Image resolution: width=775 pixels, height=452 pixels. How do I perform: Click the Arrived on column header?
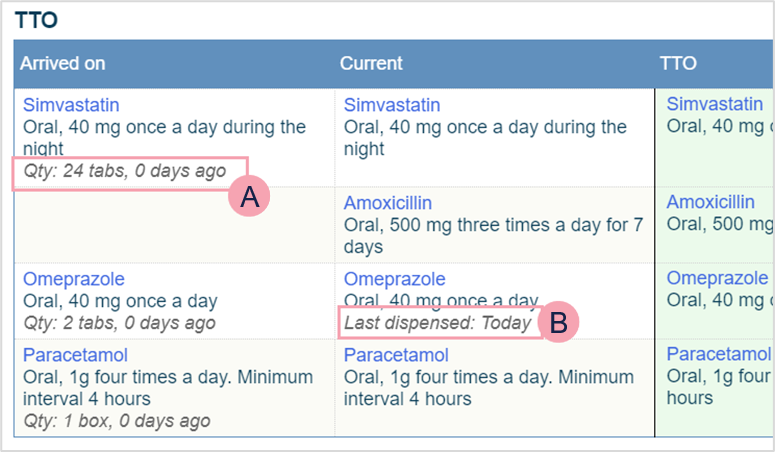(x=63, y=63)
